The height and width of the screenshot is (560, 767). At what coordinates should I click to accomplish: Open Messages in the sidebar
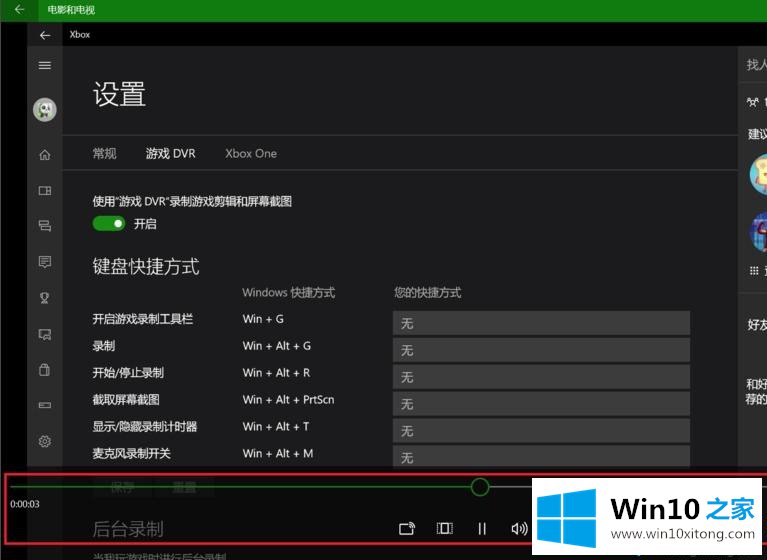tap(45, 262)
